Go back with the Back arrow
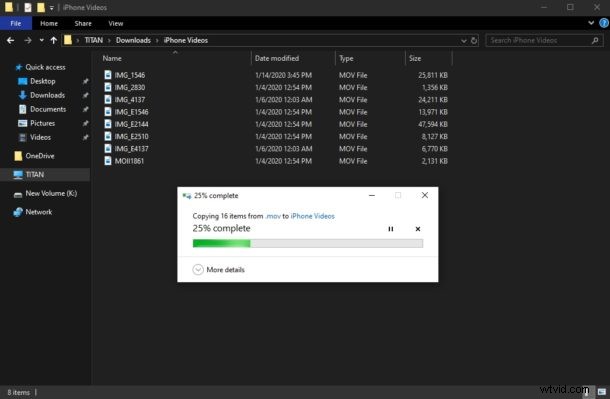This screenshot has width=610, height=399. pyautogui.click(x=11, y=40)
